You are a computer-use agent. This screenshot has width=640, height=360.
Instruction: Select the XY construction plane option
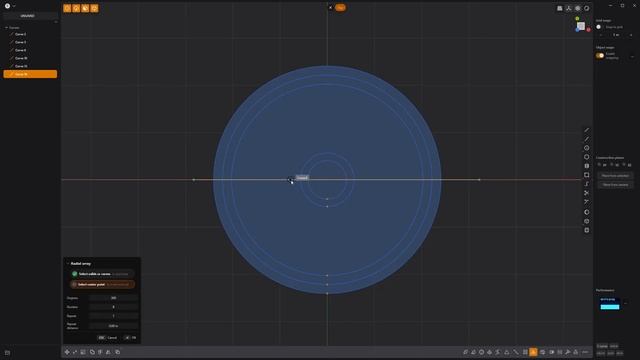[x=602, y=165]
